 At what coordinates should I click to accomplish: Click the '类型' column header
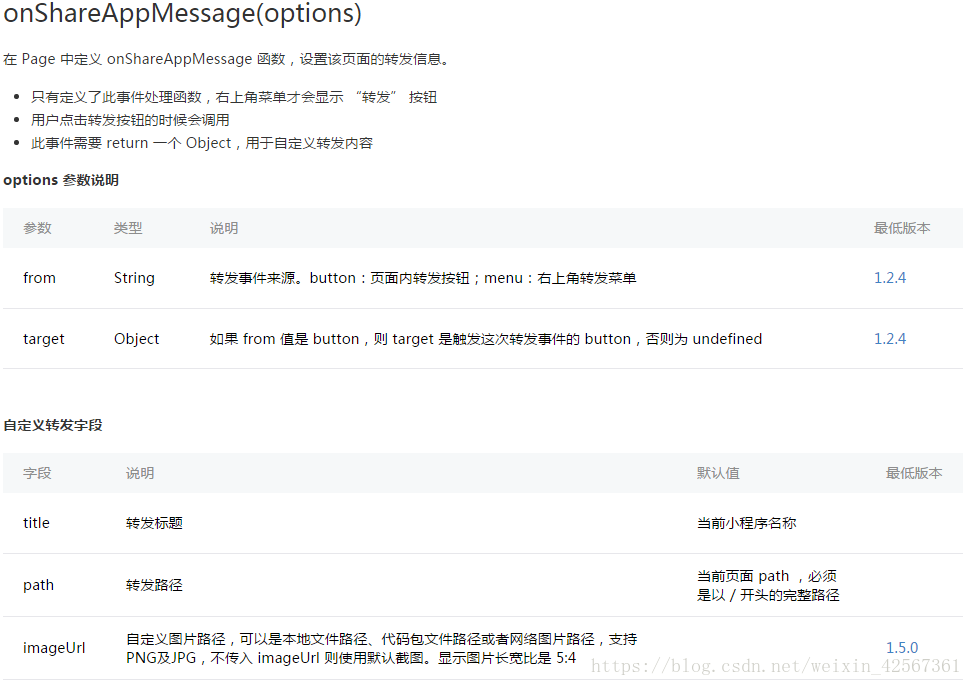point(128,228)
